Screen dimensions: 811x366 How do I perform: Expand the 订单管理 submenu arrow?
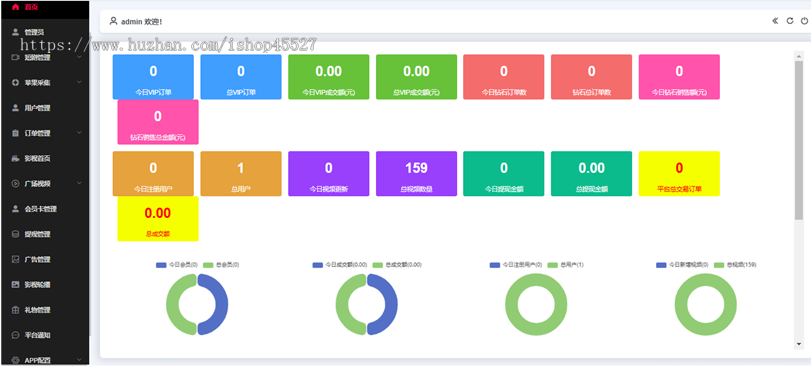79,132
